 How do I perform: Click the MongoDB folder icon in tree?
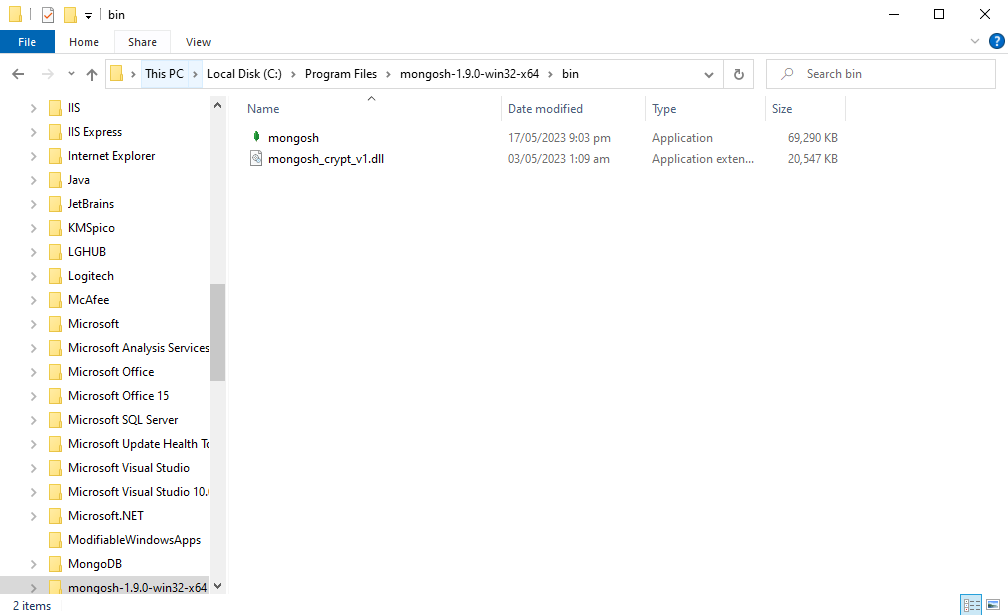tap(55, 564)
